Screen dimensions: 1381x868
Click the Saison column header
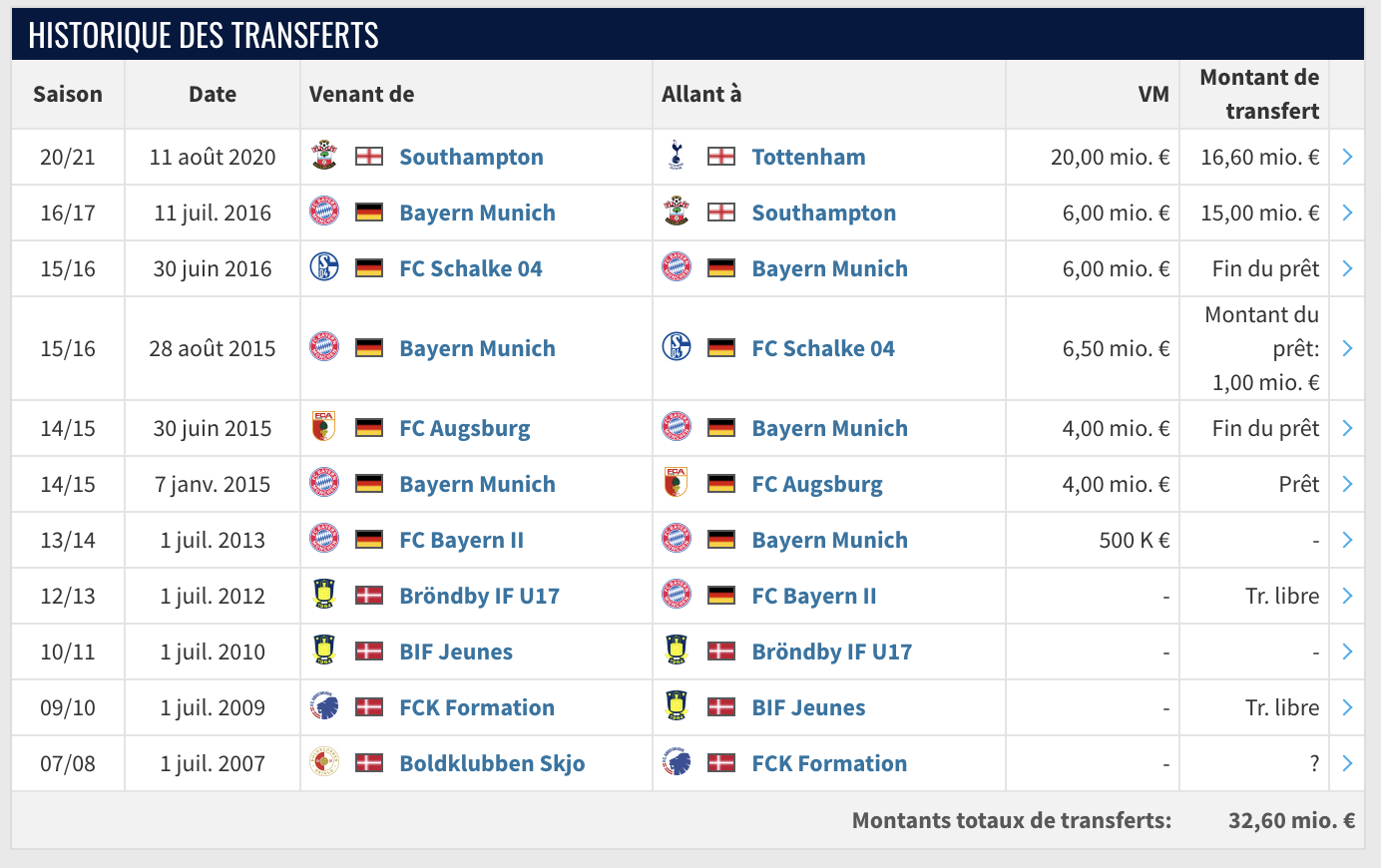coord(68,94)
